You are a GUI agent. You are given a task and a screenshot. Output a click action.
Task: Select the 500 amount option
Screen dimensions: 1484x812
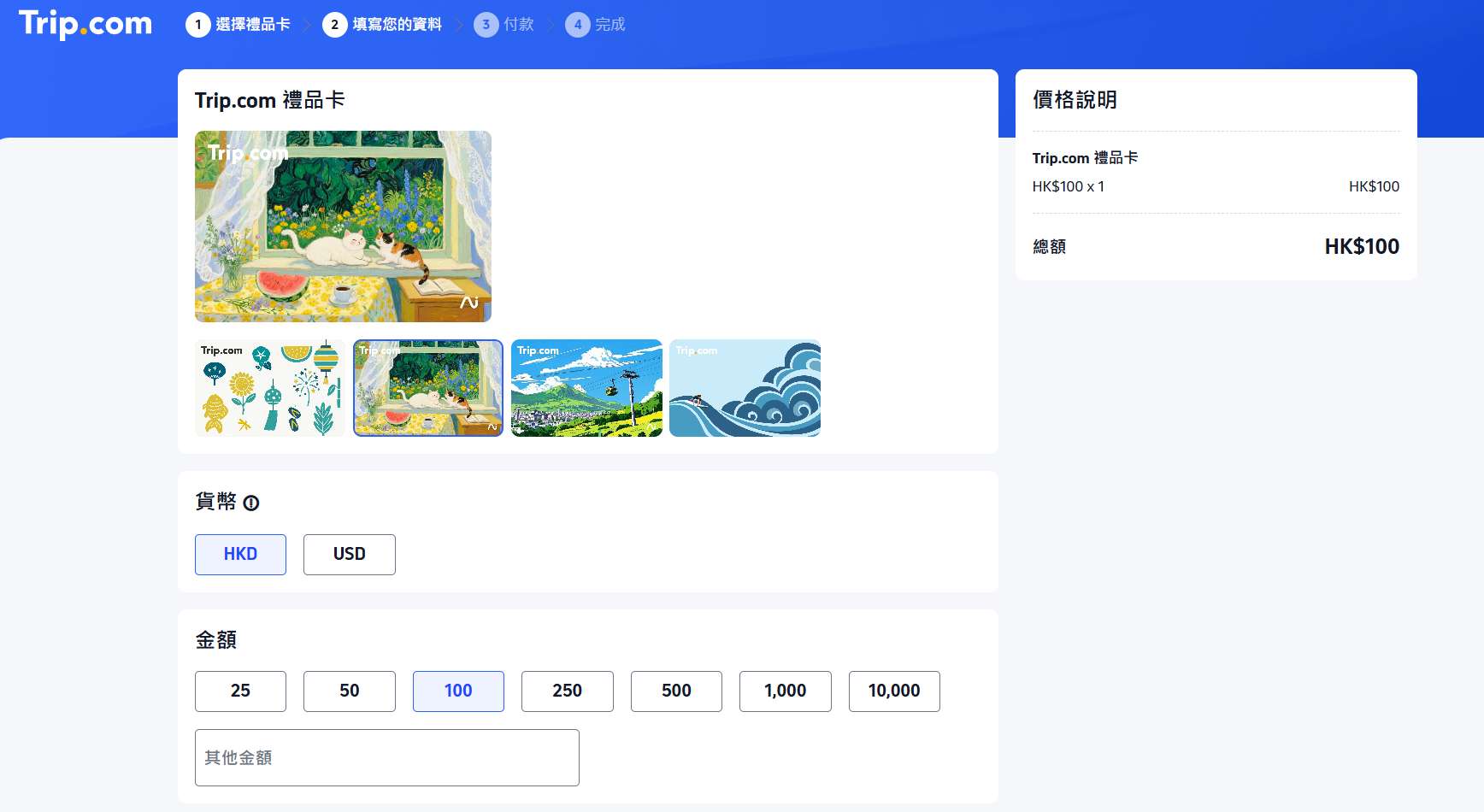(675, 691)
